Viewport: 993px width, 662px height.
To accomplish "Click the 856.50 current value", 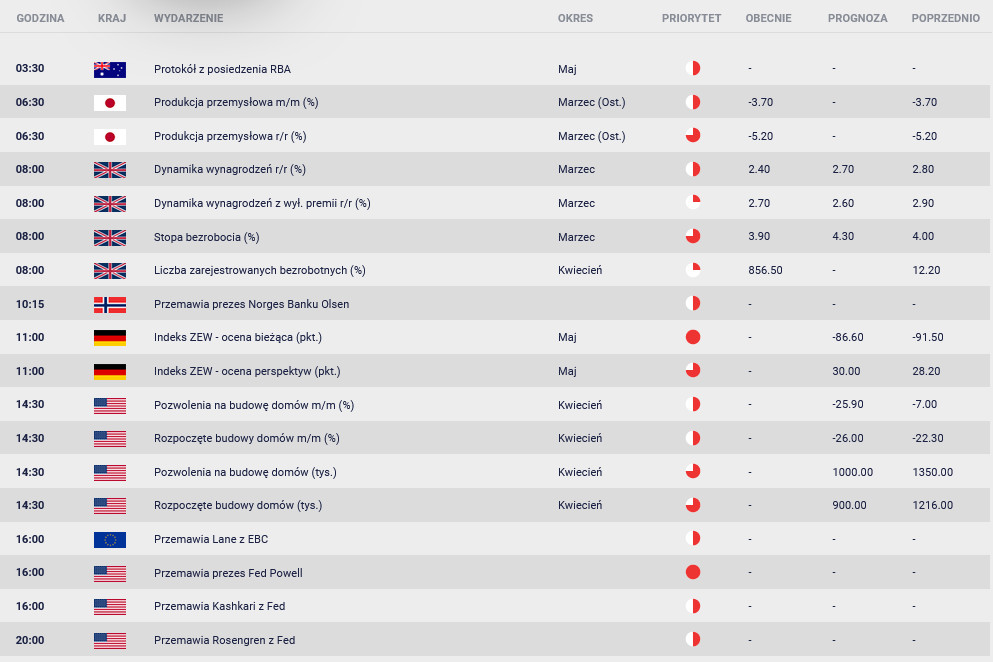I will coord(765,271).
